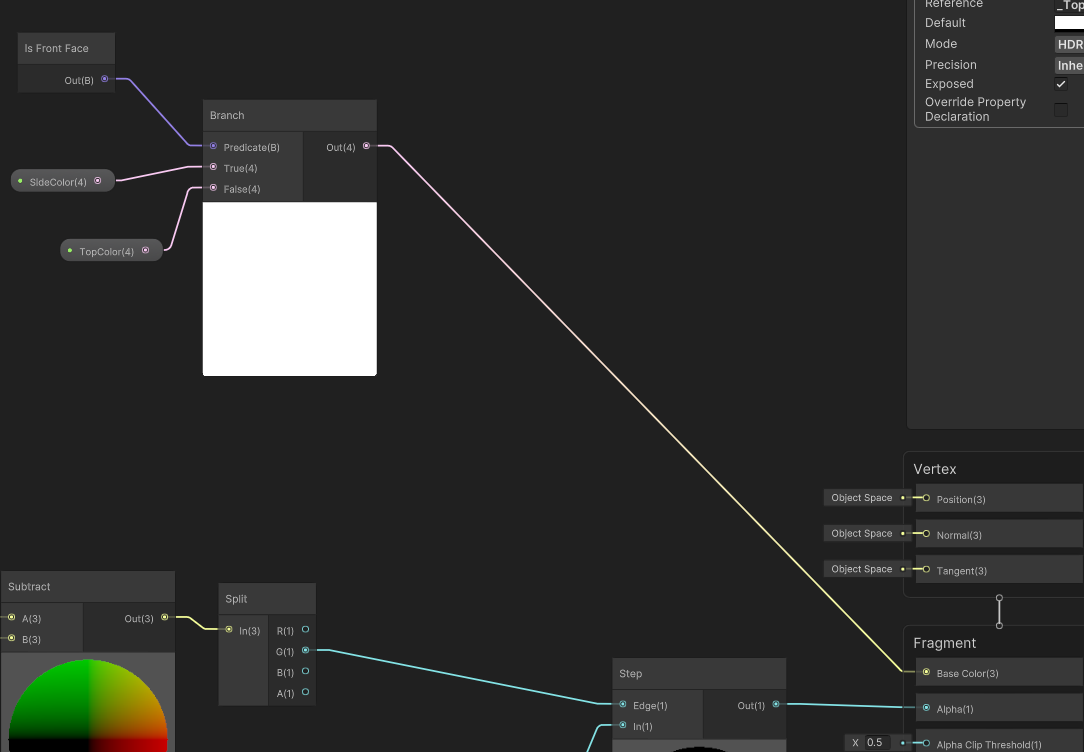
Task: Select the TopColor(4) property node
Action: coord(111,250)
